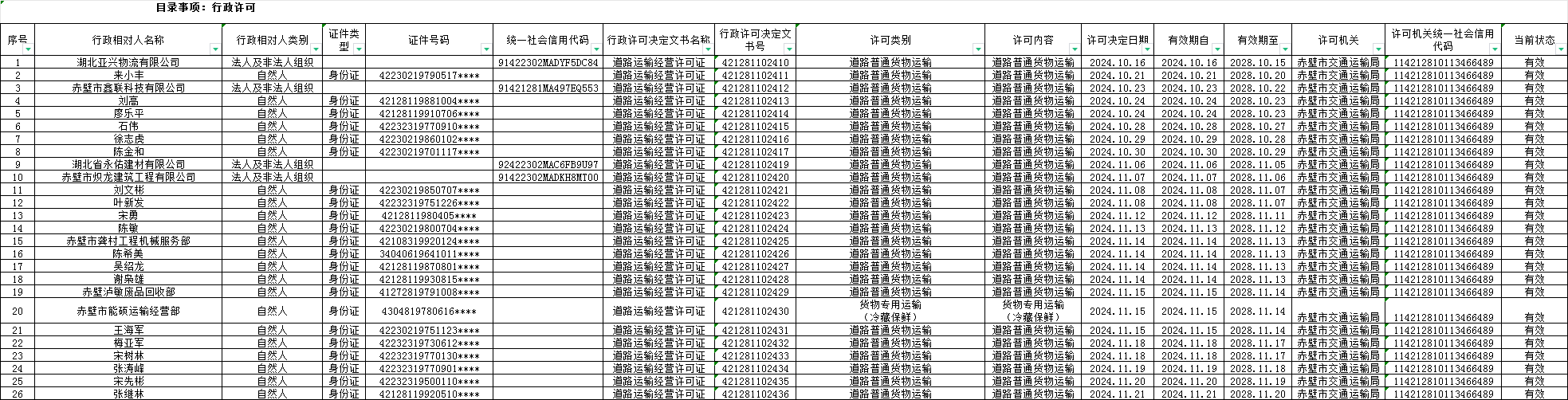Open the 有效期至 filter dropdown
This screenshot has width=1568, height=400.
coord(1286,49)
